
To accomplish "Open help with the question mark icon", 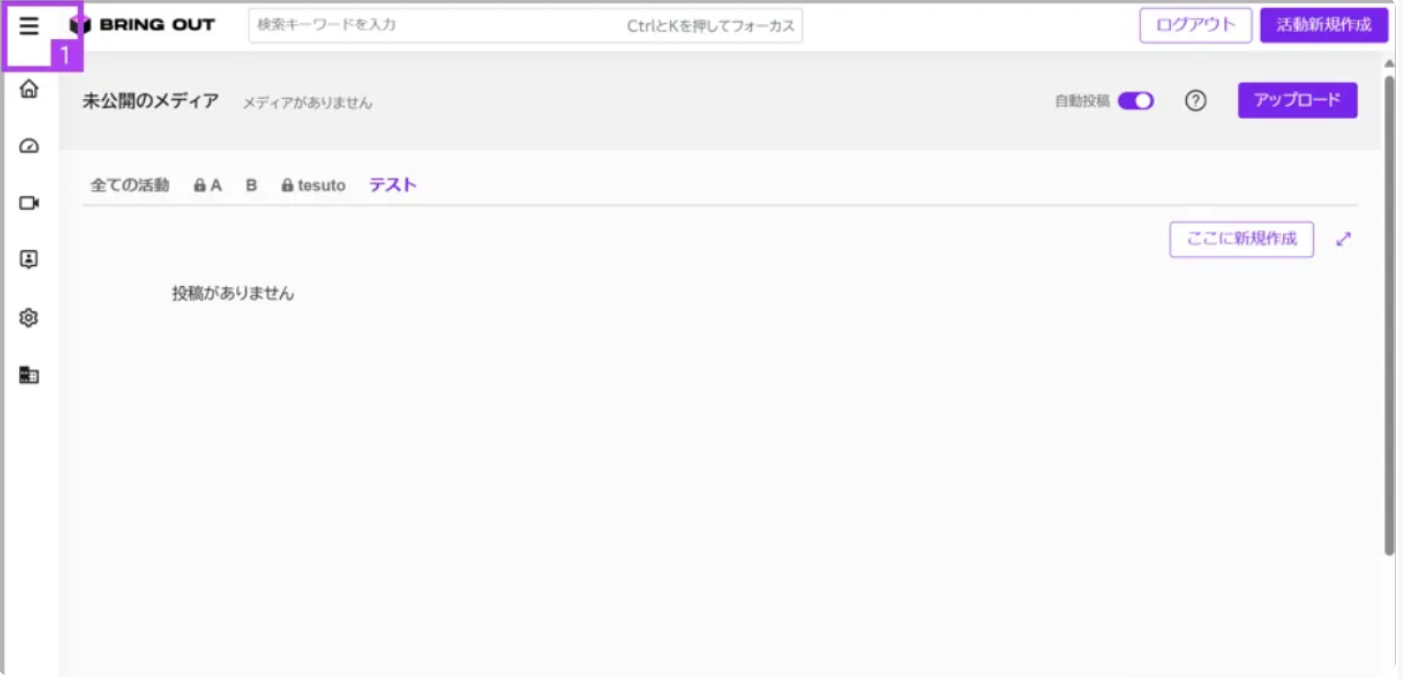I will coord(1196,101).
